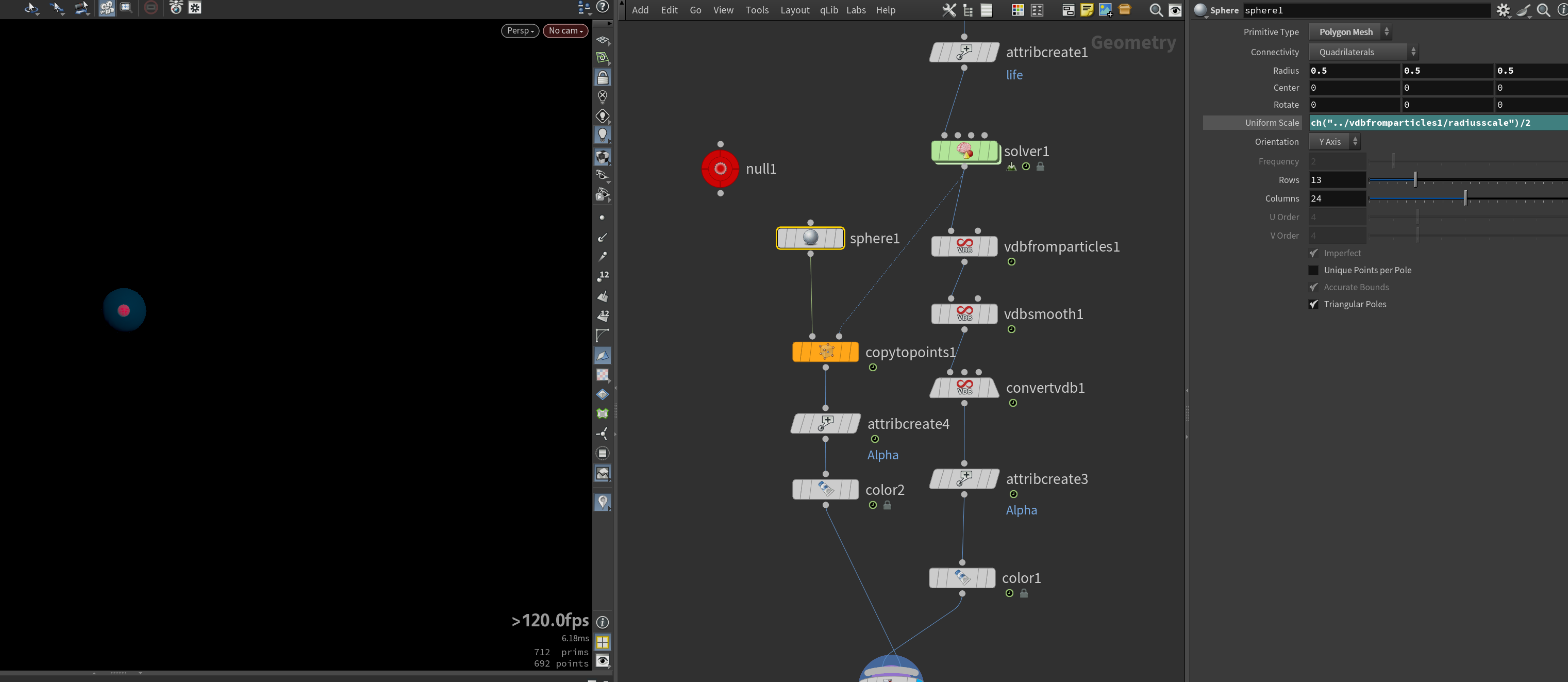Click the Persp viewport button
The width and height of the screenshot is (1568, 682).
(520, 30)
